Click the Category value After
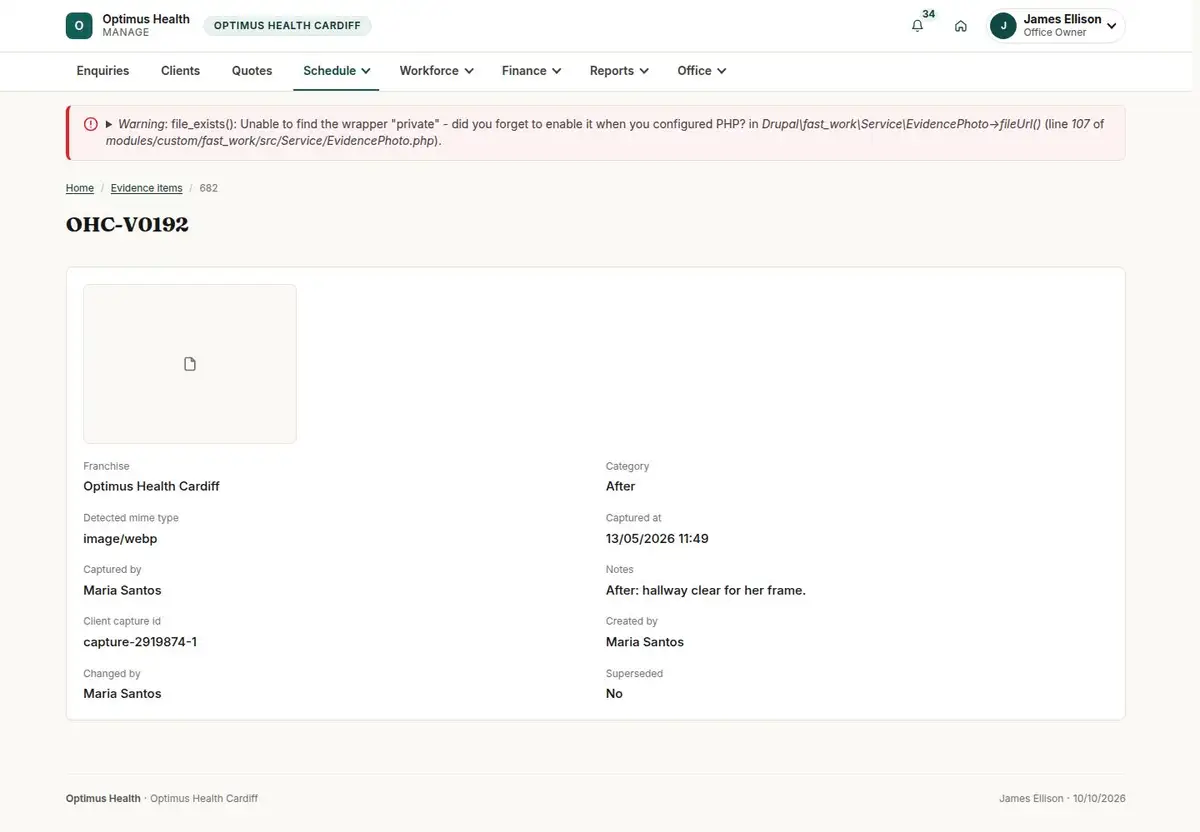This screenshot has height=832, width=1200. pos(621,486)
